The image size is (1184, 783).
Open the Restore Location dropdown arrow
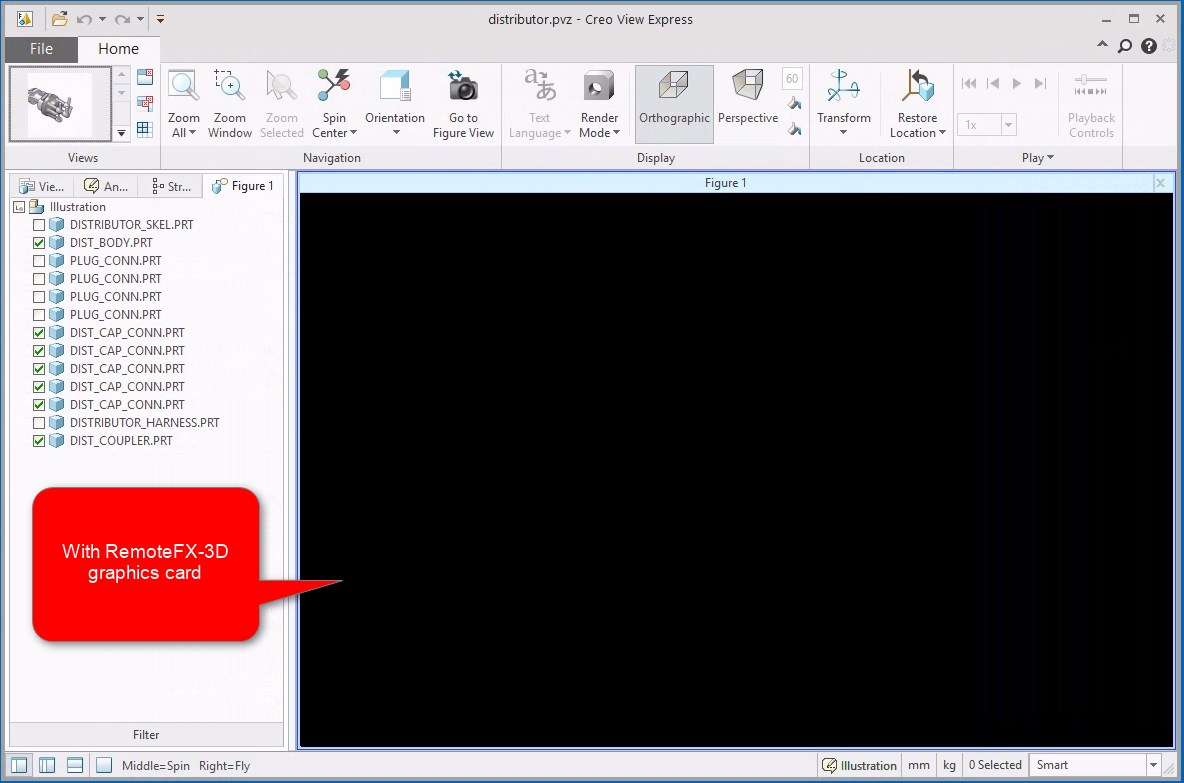(x=942, y=133)
